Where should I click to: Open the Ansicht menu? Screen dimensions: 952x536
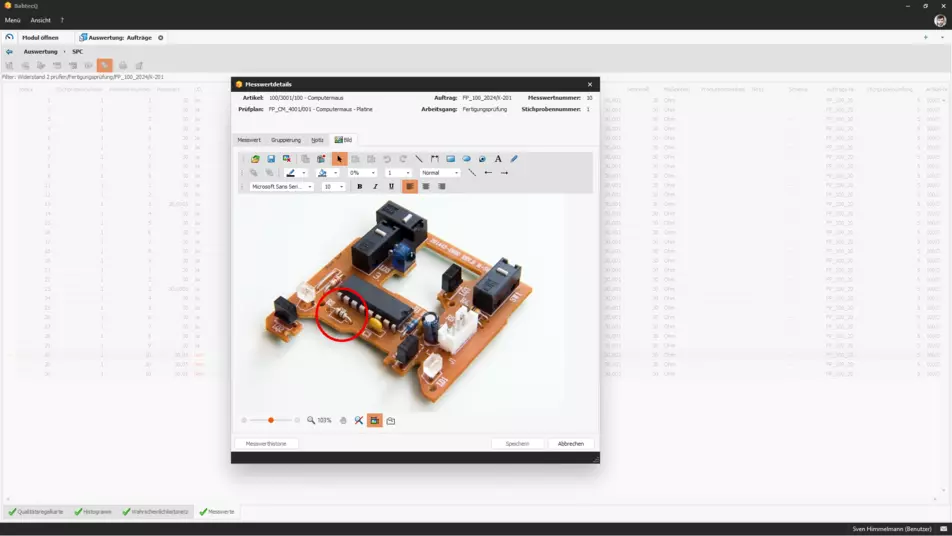click(x=41, y=21)
